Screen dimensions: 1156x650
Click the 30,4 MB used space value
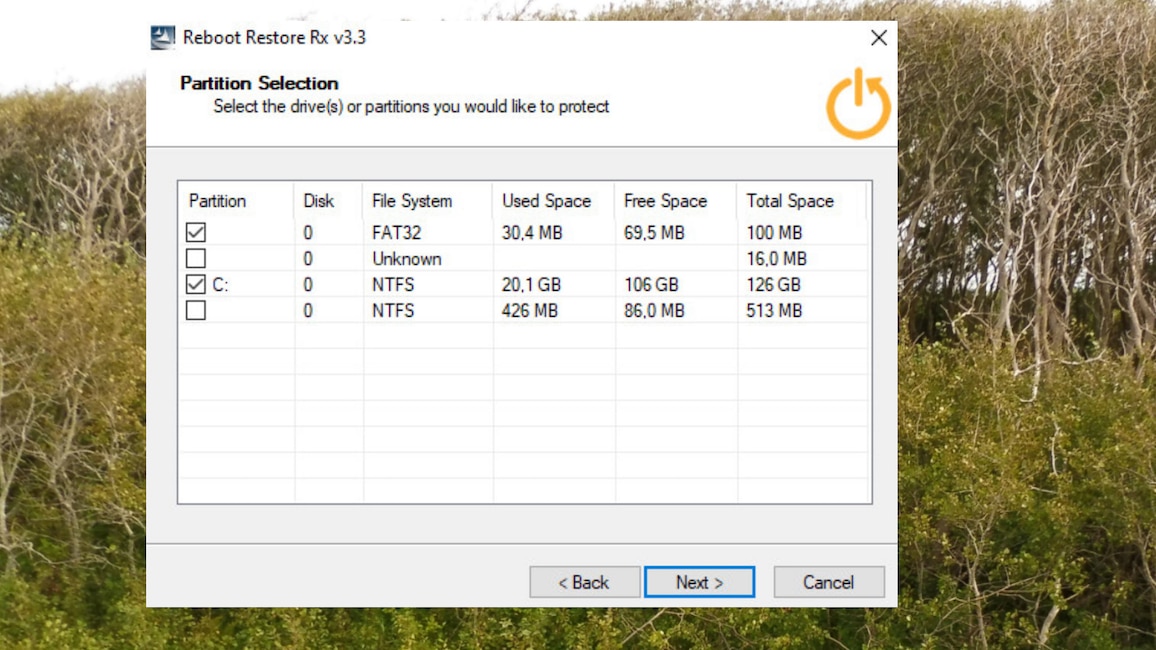[x=532, y=233]
